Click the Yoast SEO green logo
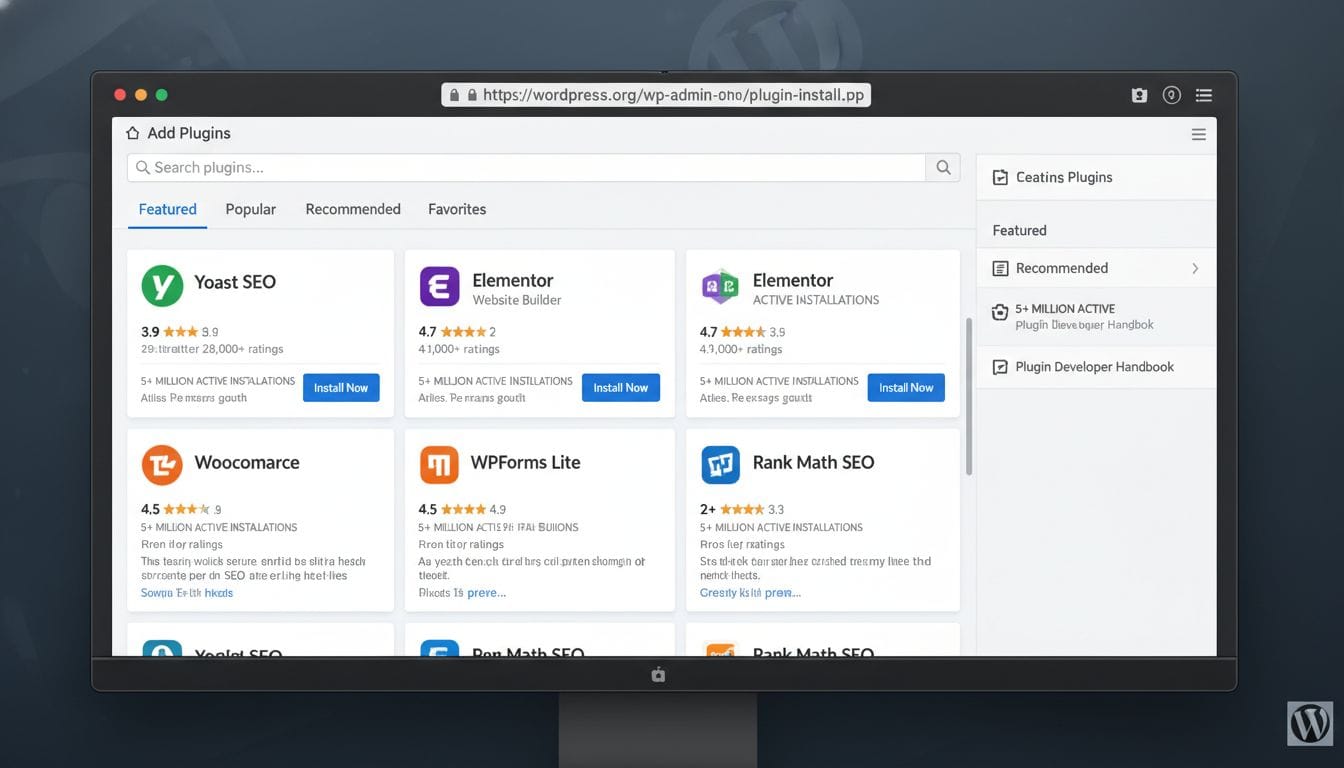This screenshot has height=768, width=1344. [162, 285]
